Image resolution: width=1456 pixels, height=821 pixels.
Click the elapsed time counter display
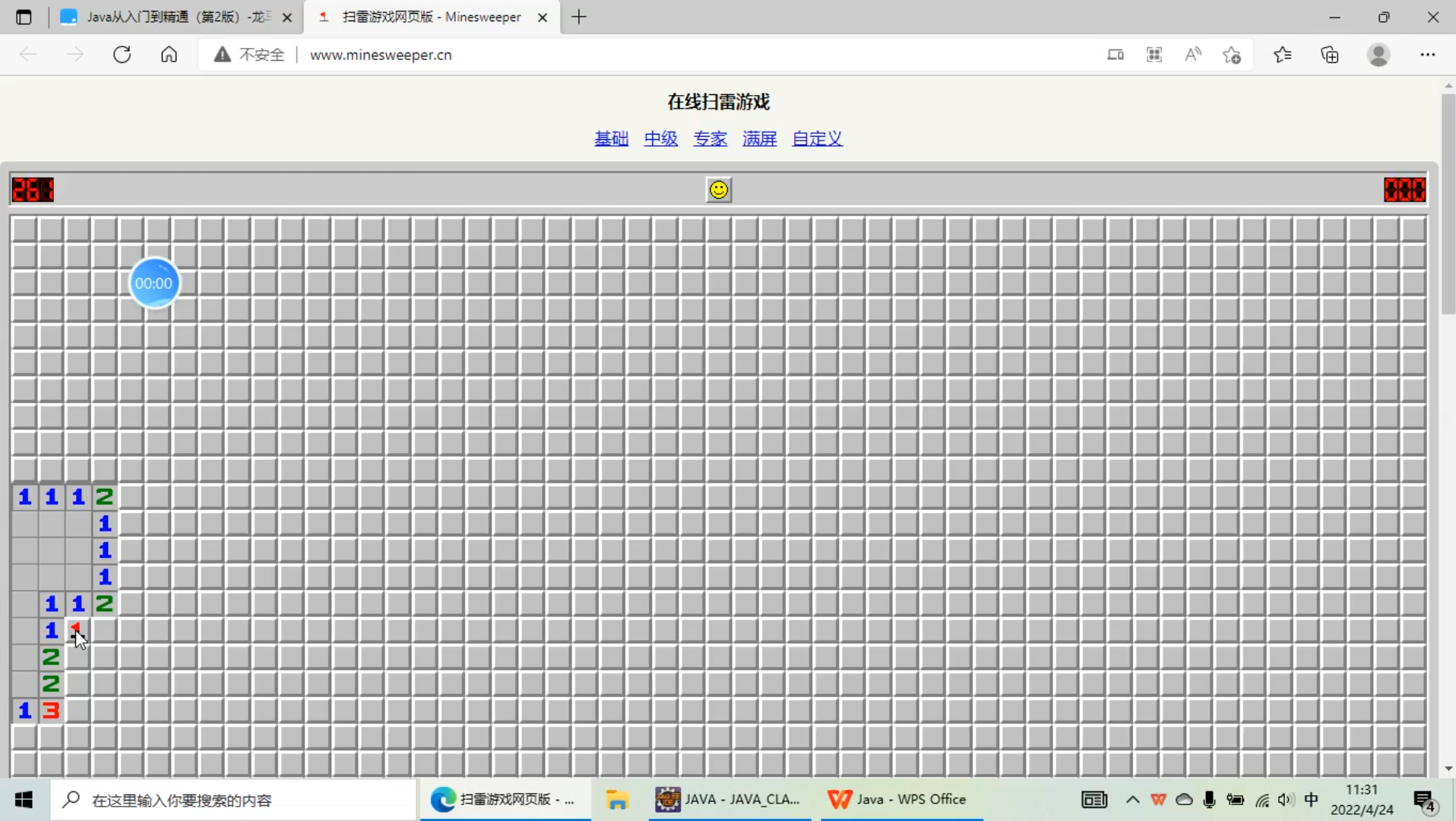(x=1404, y=189)
